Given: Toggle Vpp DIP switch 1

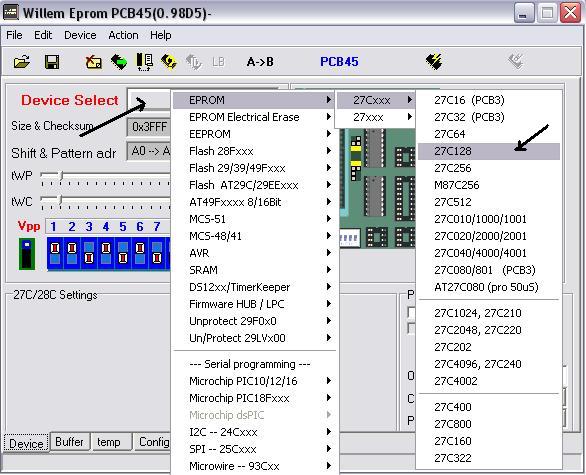Looking at the screenshot, I should pyautogui.click(x=55, y=253).
